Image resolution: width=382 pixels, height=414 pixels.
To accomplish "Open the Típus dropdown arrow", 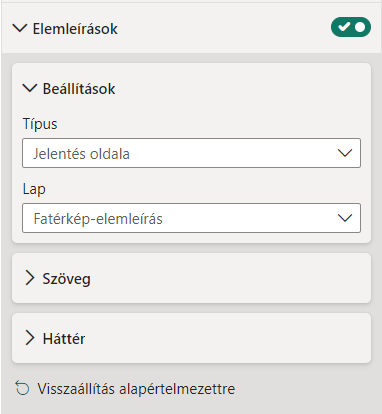I will [x=345, y=153].
